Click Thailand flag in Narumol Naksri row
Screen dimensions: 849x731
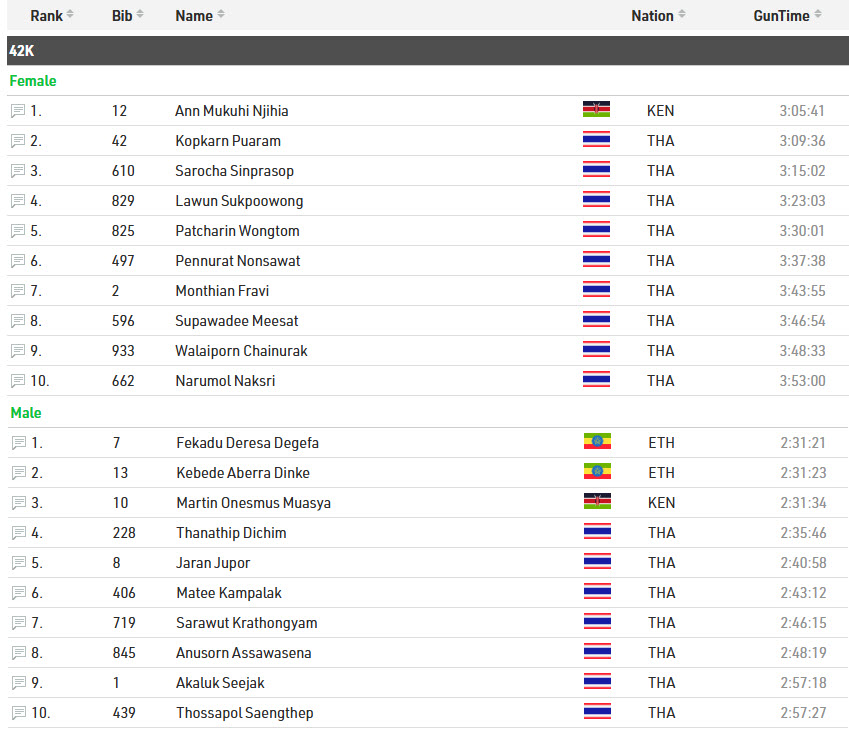(x=596, y=380)
